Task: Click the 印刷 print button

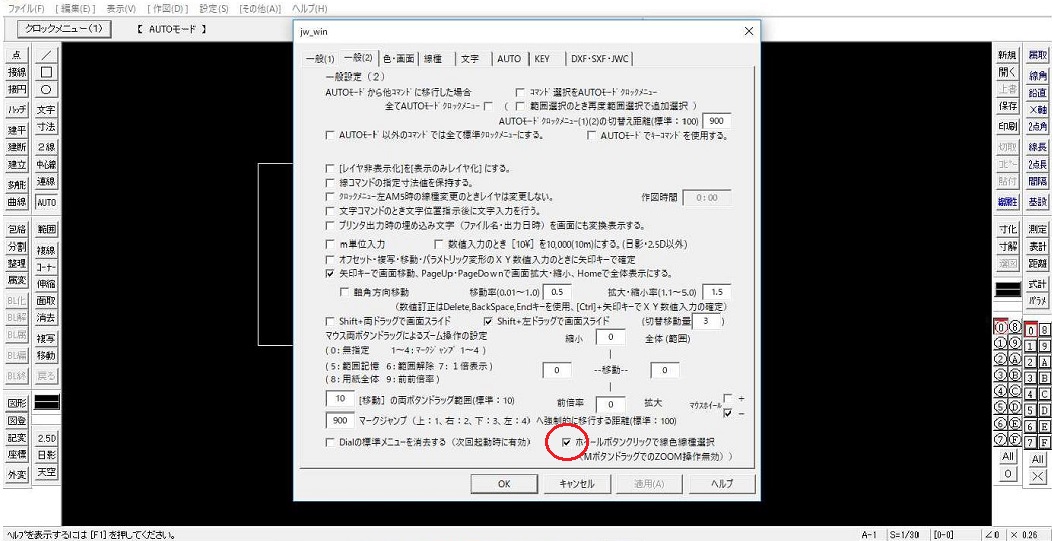Action: (x=1007, y=127)
